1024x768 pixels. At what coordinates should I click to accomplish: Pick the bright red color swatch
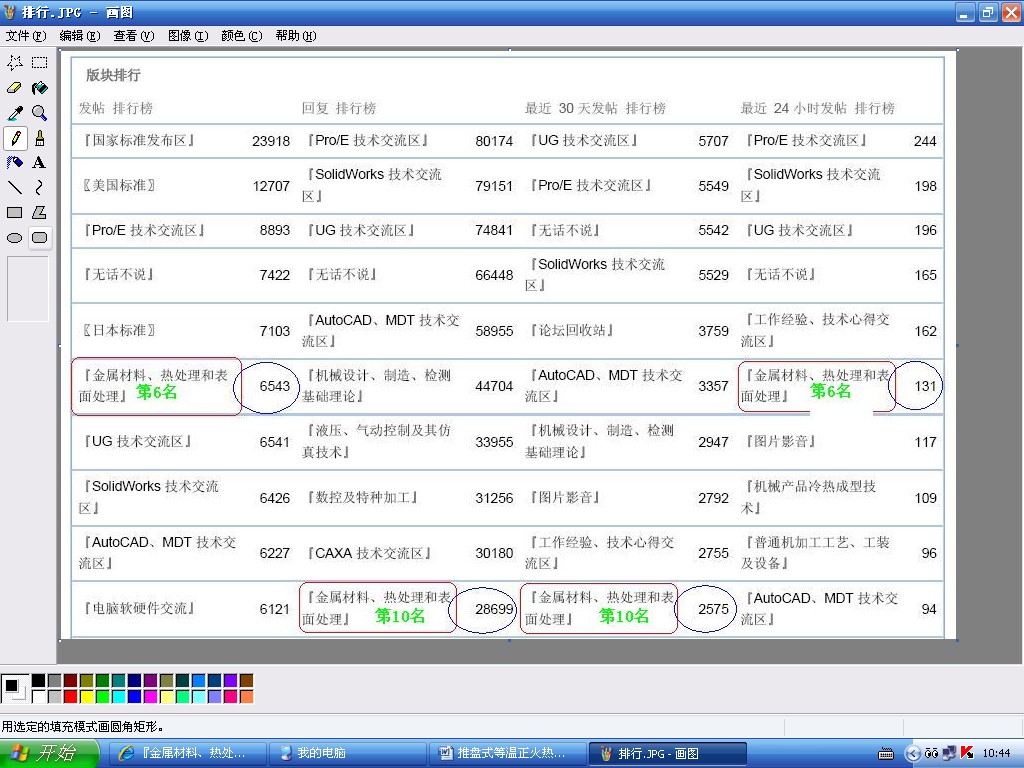[x=71, y=697]
